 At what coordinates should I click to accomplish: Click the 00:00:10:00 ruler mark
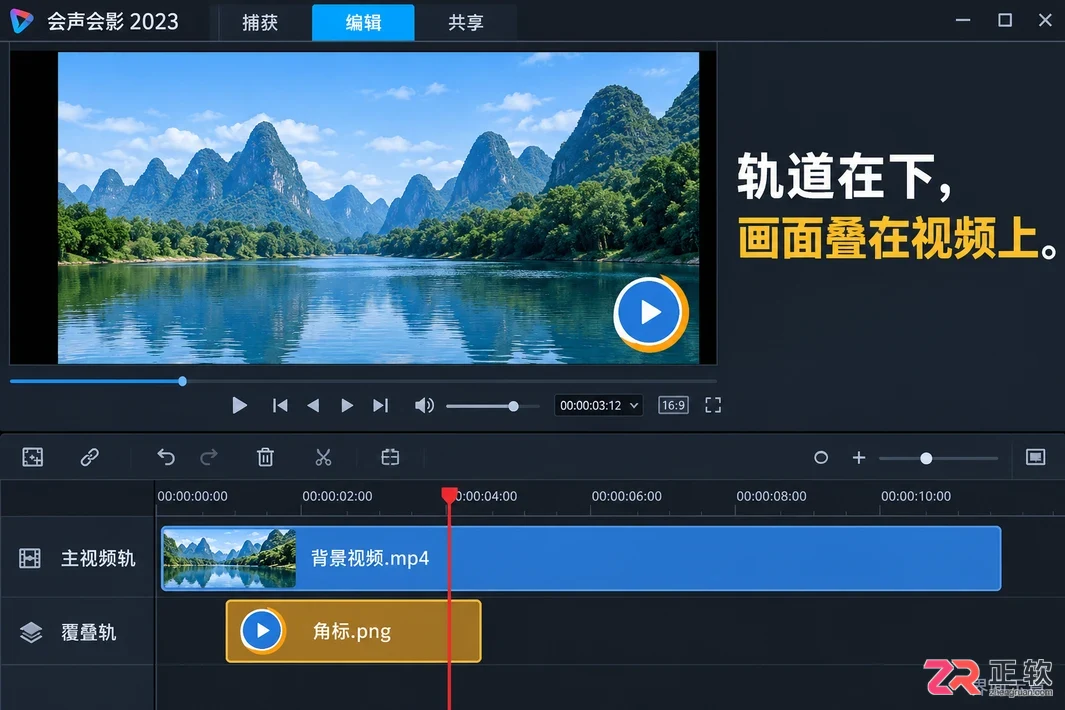coord(916,497)
